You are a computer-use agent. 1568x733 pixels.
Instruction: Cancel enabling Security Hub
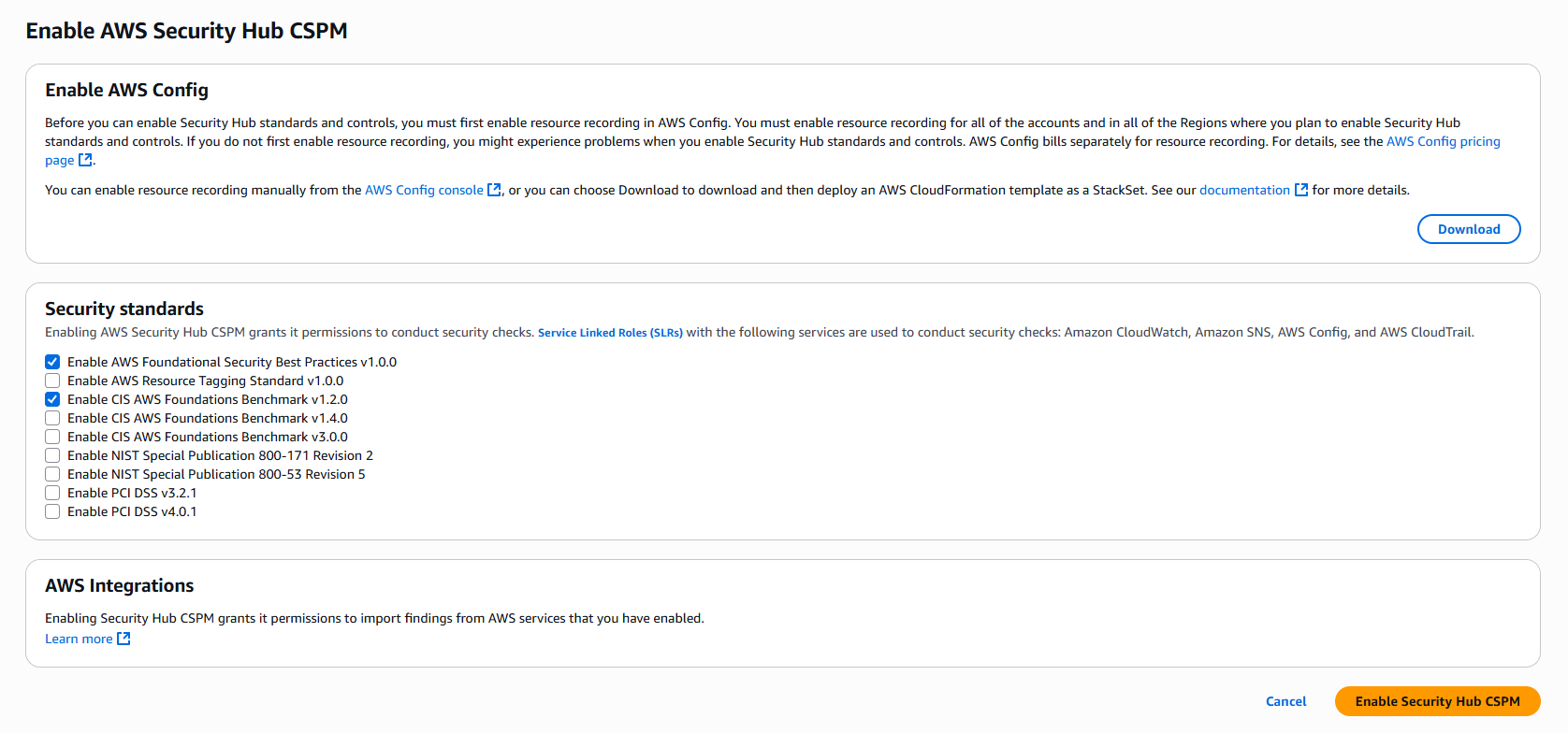pos(1285,701)
